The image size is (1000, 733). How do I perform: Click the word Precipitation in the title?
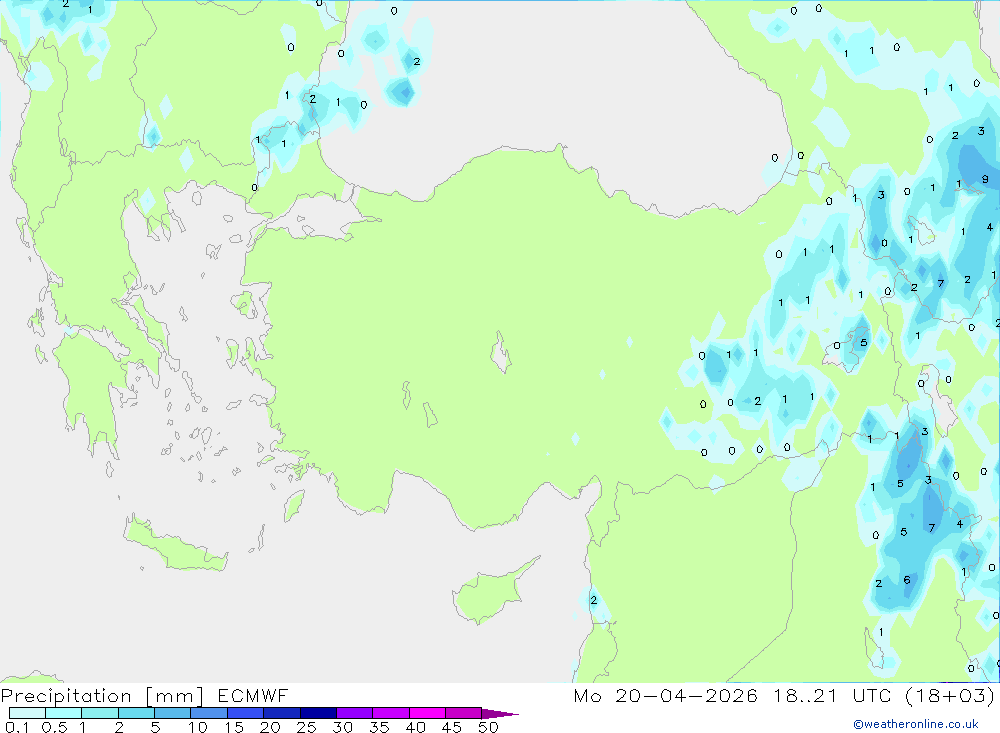coord(66,696)
